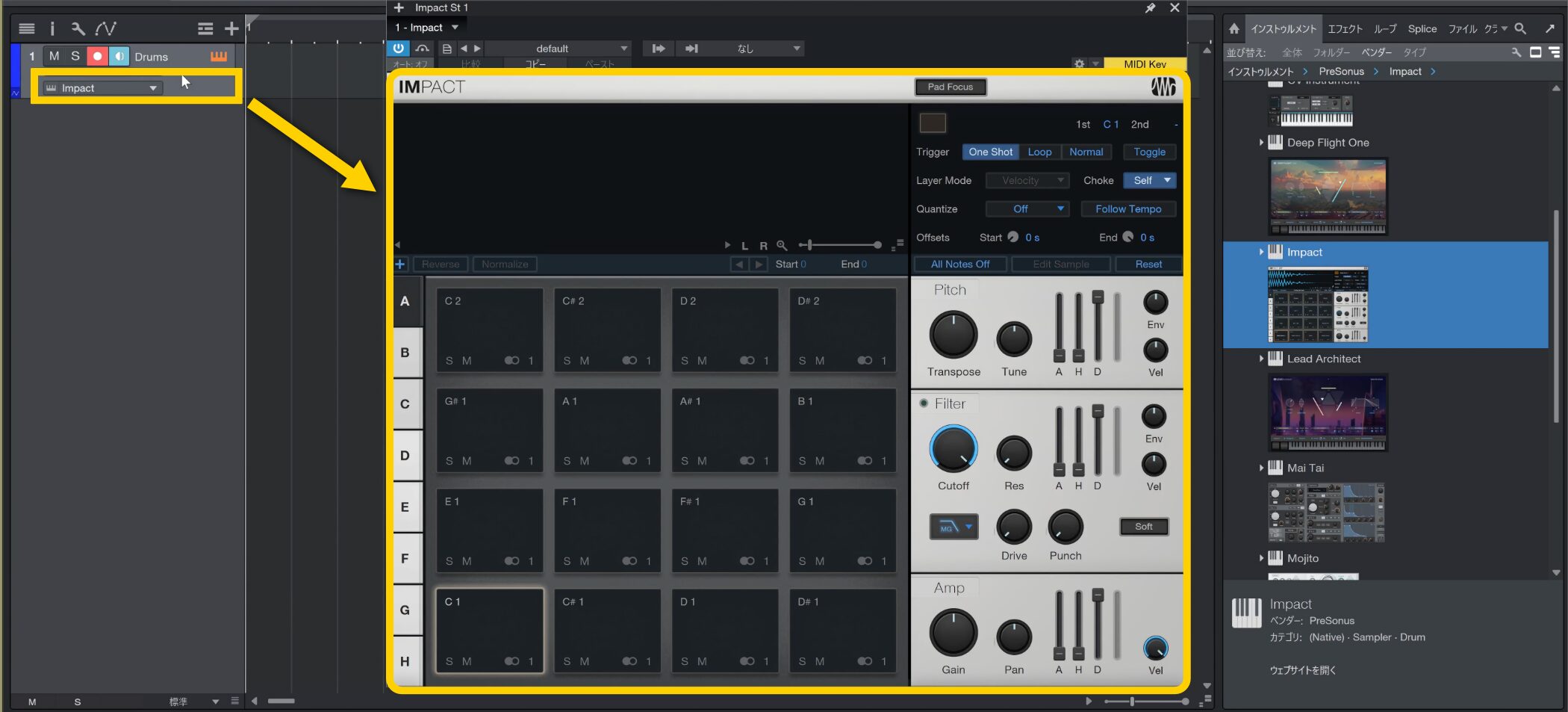This screenshot has height=712, width=1568.
Task: Click the waveform zoom slider
Action: click(x=841, y=245)
